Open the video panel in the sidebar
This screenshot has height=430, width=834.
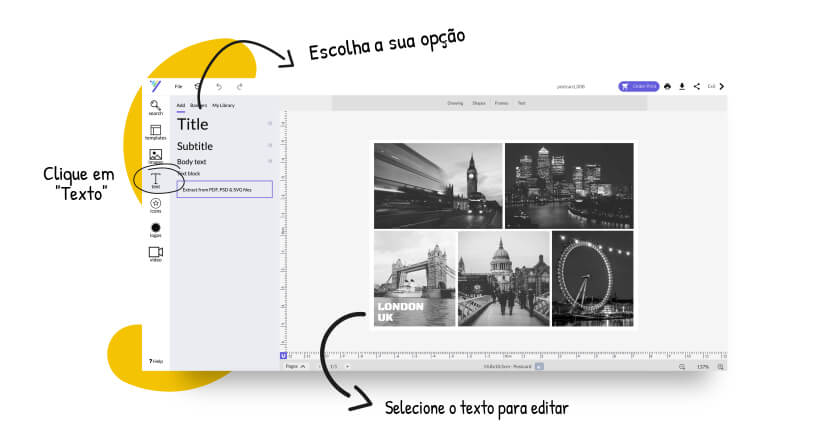pos(155,254)
